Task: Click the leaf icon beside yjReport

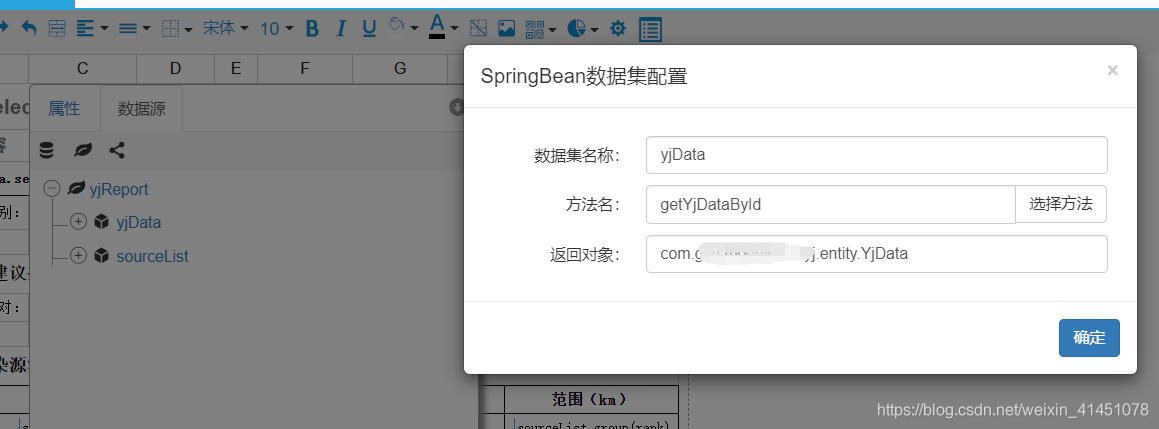Action: click(x=75, y=189)
